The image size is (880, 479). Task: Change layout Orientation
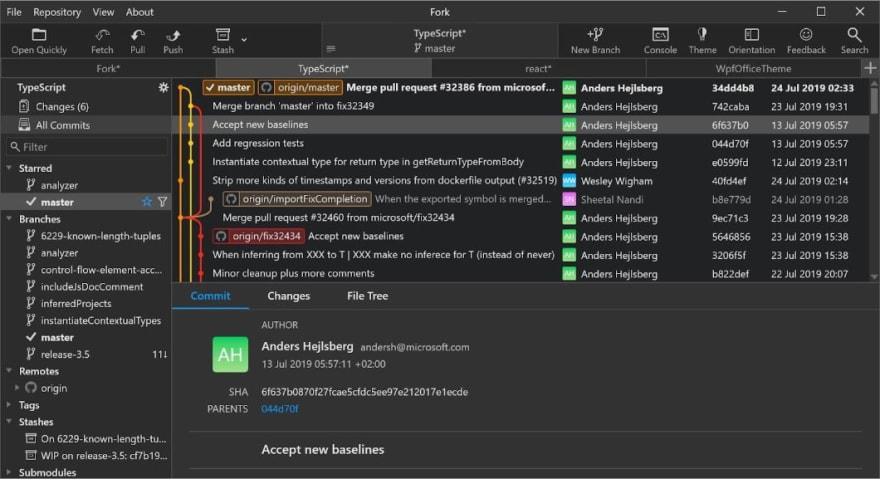coord(751,42)
